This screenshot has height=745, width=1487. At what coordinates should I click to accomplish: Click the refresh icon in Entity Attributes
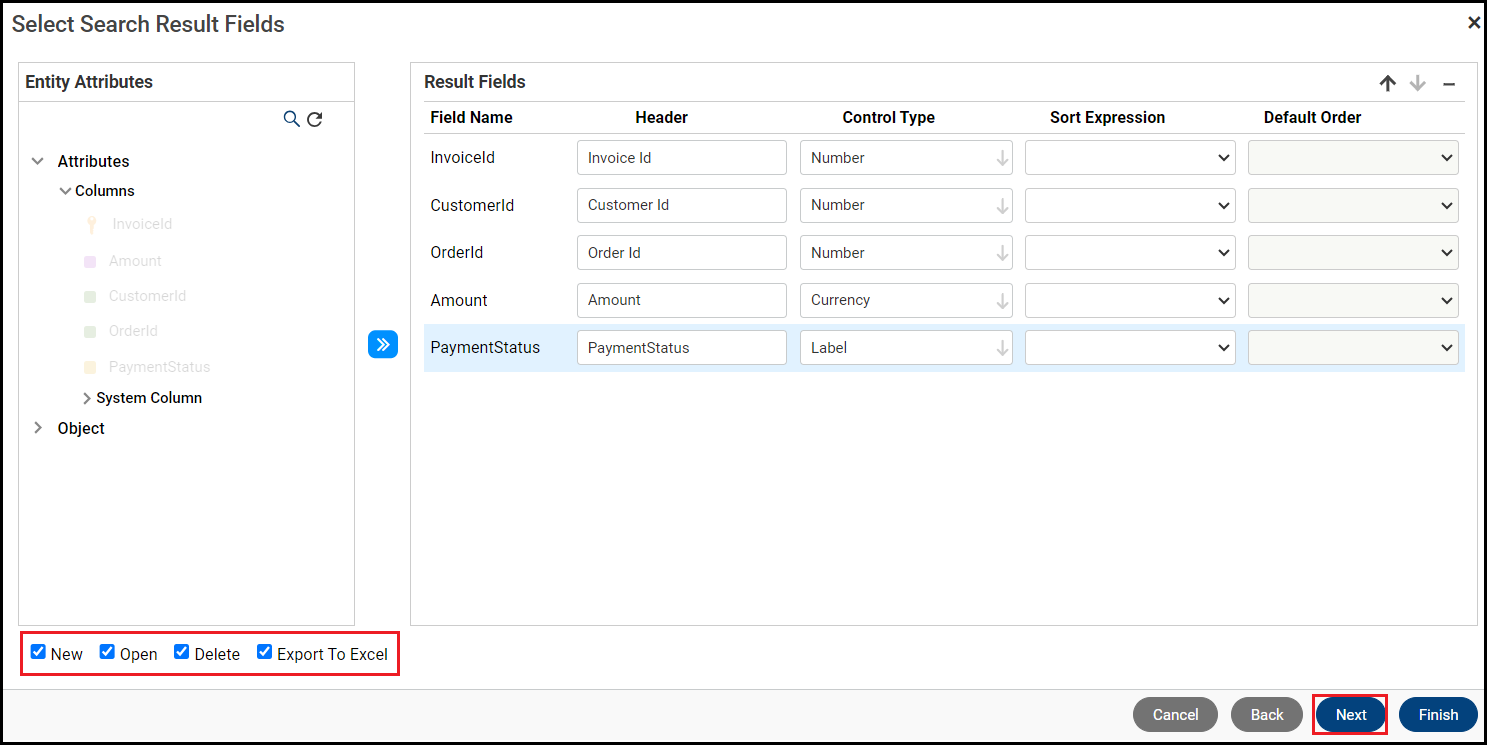(x=314, y=119)
